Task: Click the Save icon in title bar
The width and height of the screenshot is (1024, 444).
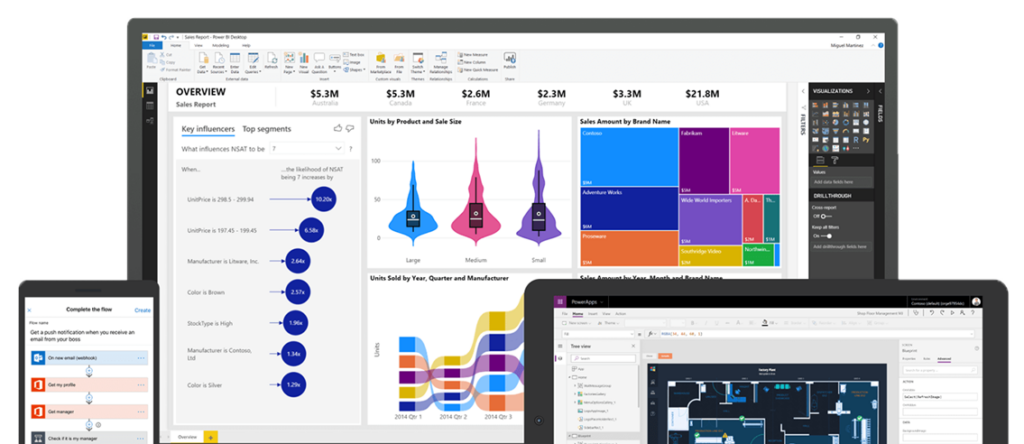Action: tap(156, 38)
